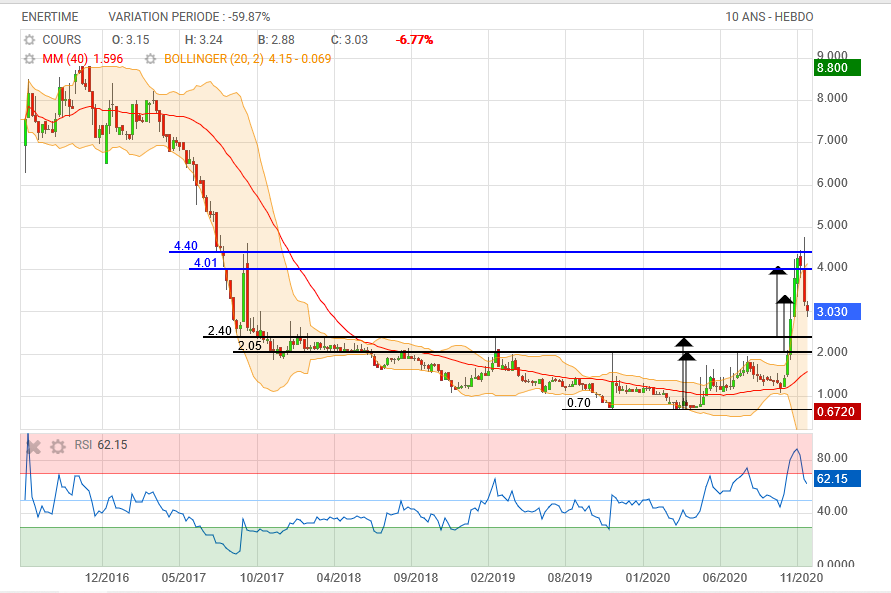The height and width of the screenshot is (593, 891).
Task: Select the red 0.6720 low price tag
Action: point(838,411)
